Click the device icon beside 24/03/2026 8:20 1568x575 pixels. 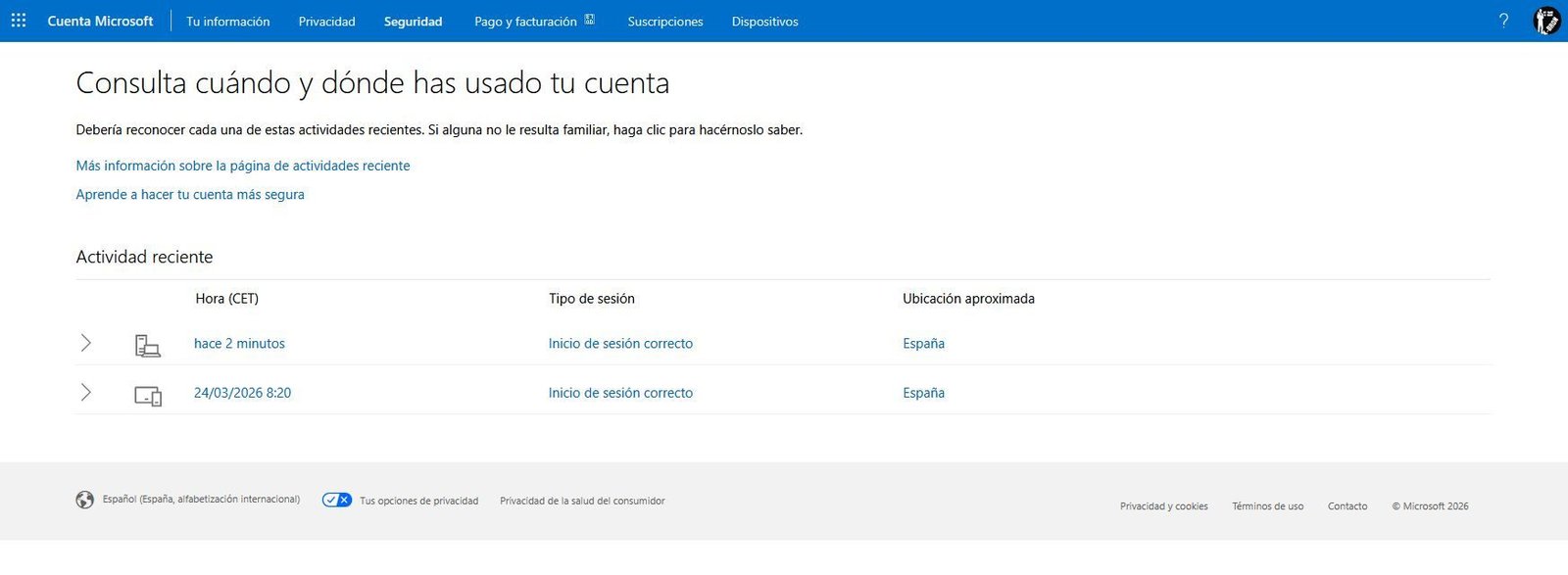point(148,396)
